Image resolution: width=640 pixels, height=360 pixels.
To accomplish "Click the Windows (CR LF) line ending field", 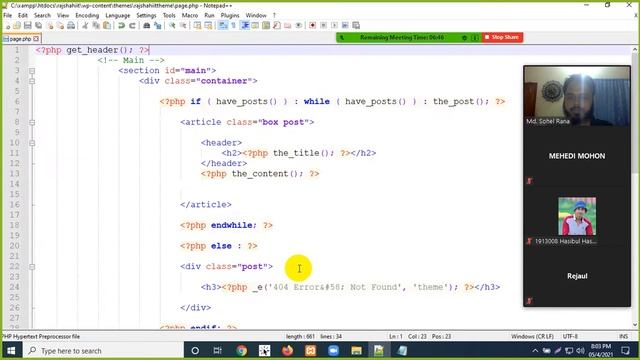I will pyautogui.click(x=532, y=337).
